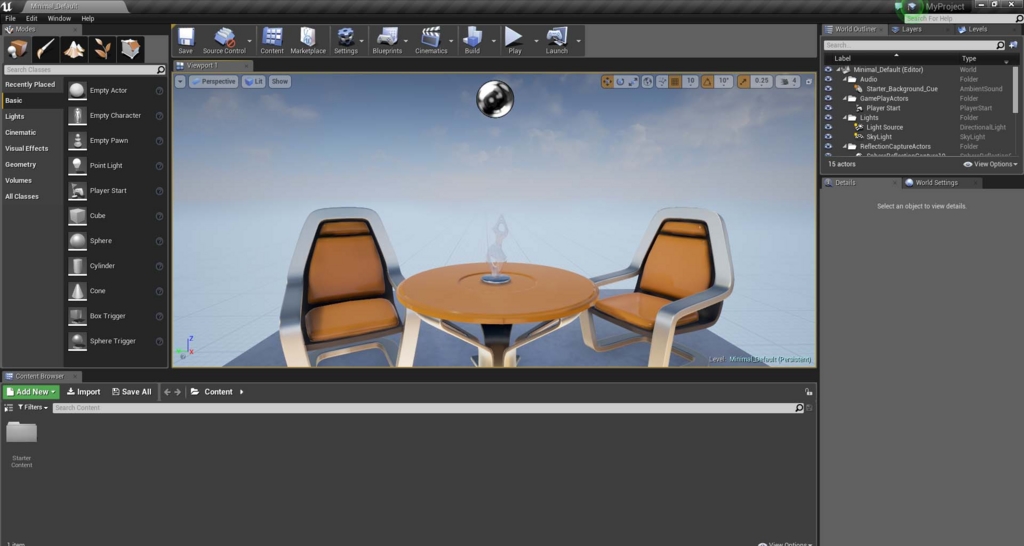Click the Cone shape icon

pos(77,291)
